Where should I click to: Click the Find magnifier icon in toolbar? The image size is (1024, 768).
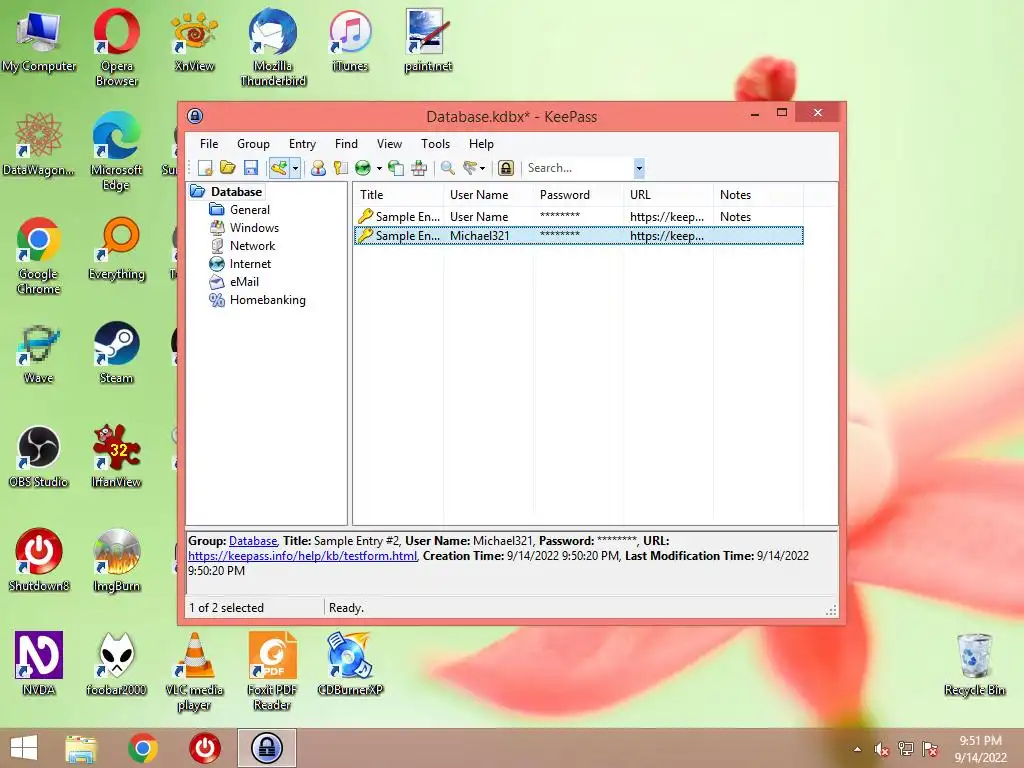pyautogui.click(x=447, y=168)
